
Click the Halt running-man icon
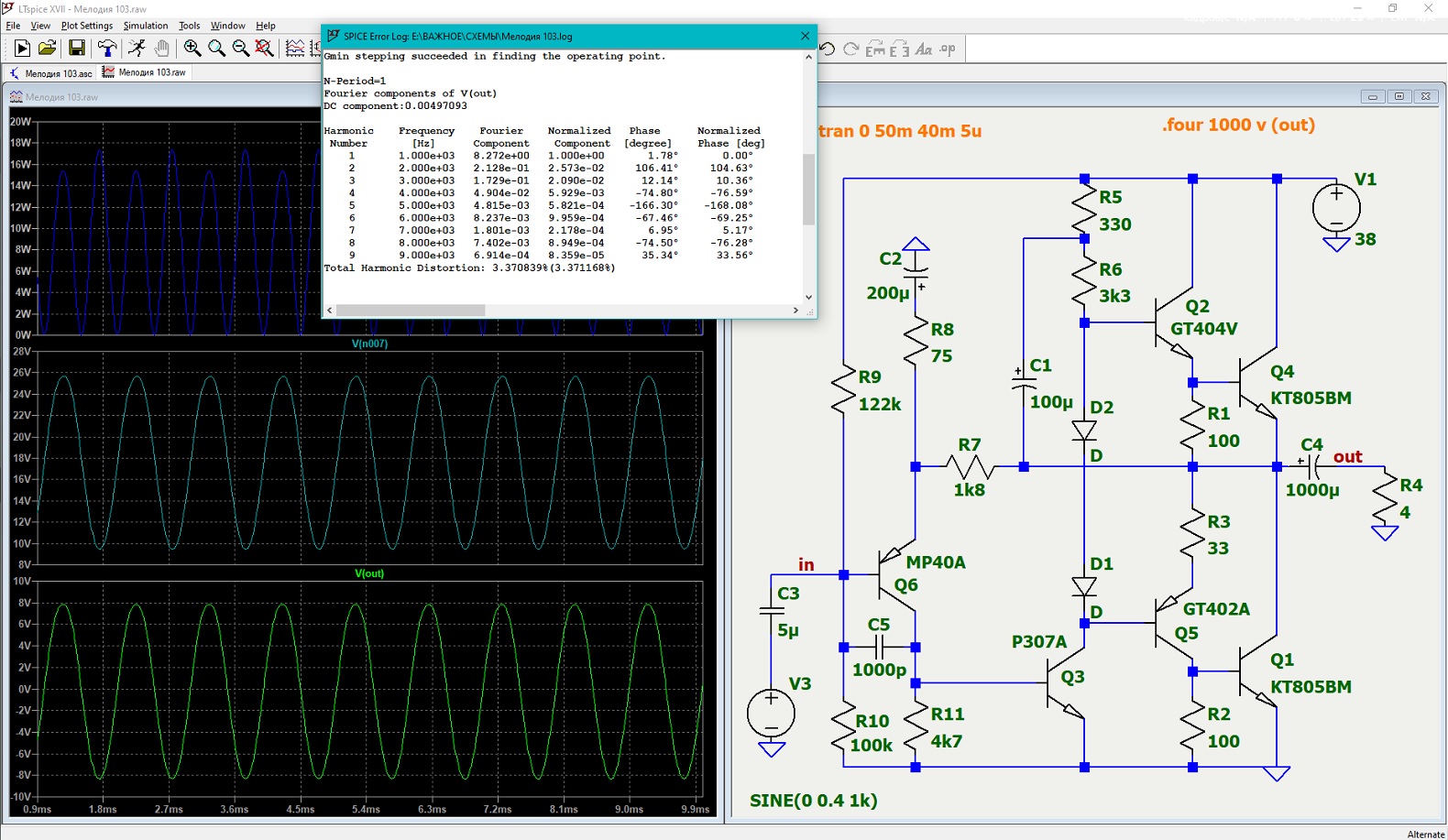[x=137, y=49]
